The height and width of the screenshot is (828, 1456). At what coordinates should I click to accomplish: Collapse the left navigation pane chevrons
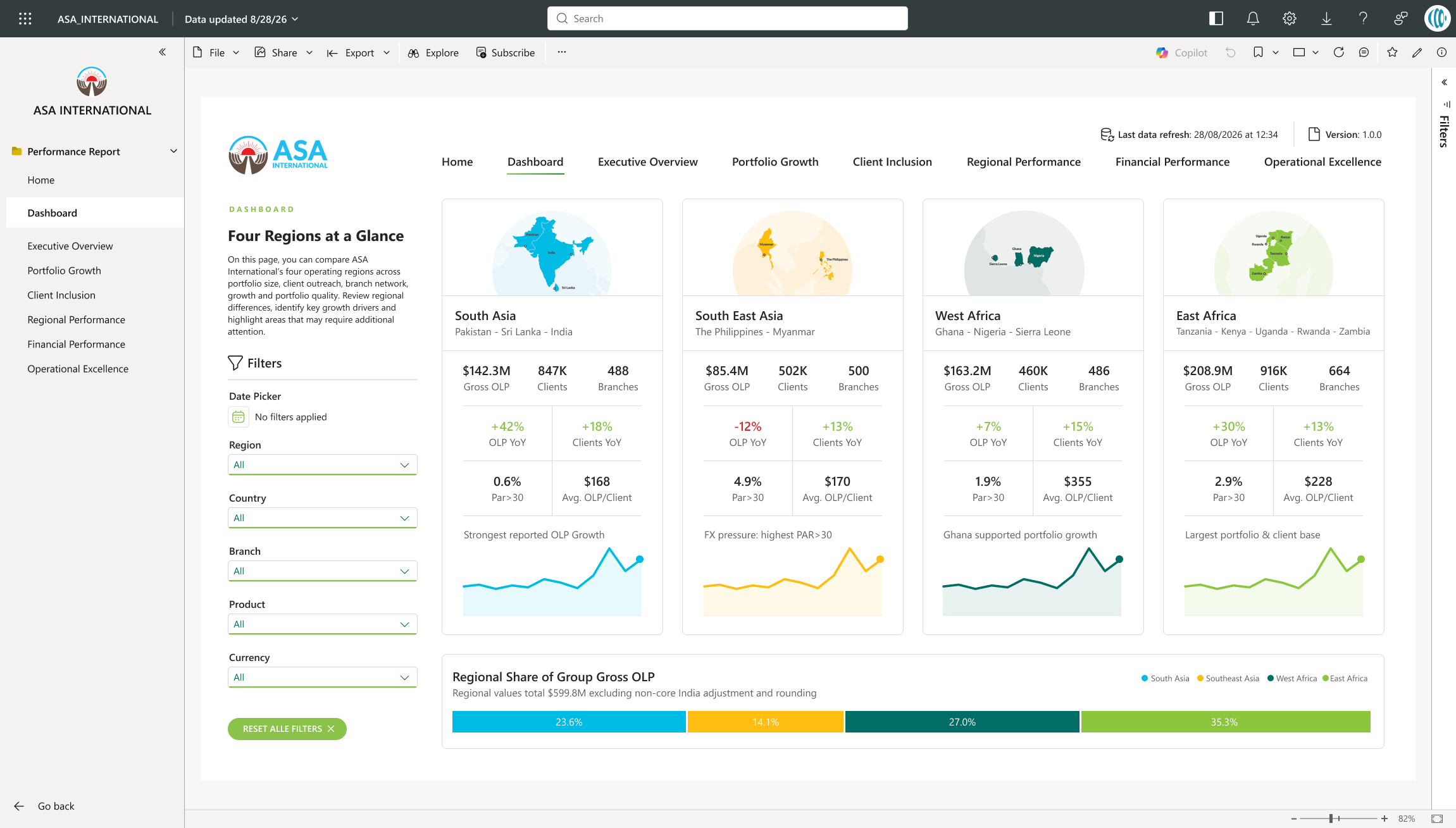(x=163, y=52)
